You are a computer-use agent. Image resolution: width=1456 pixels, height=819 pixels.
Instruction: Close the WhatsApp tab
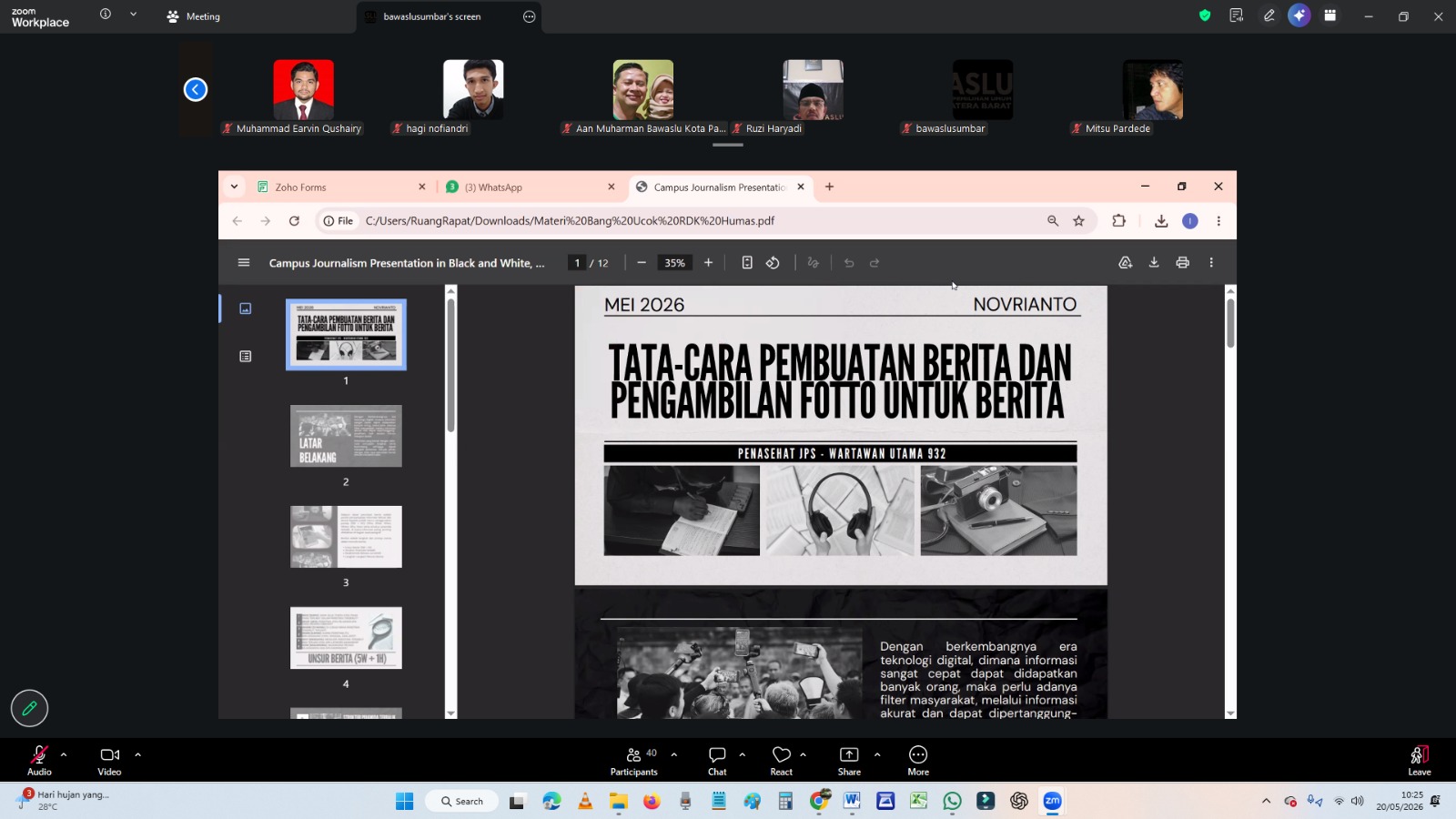[612, 187]
